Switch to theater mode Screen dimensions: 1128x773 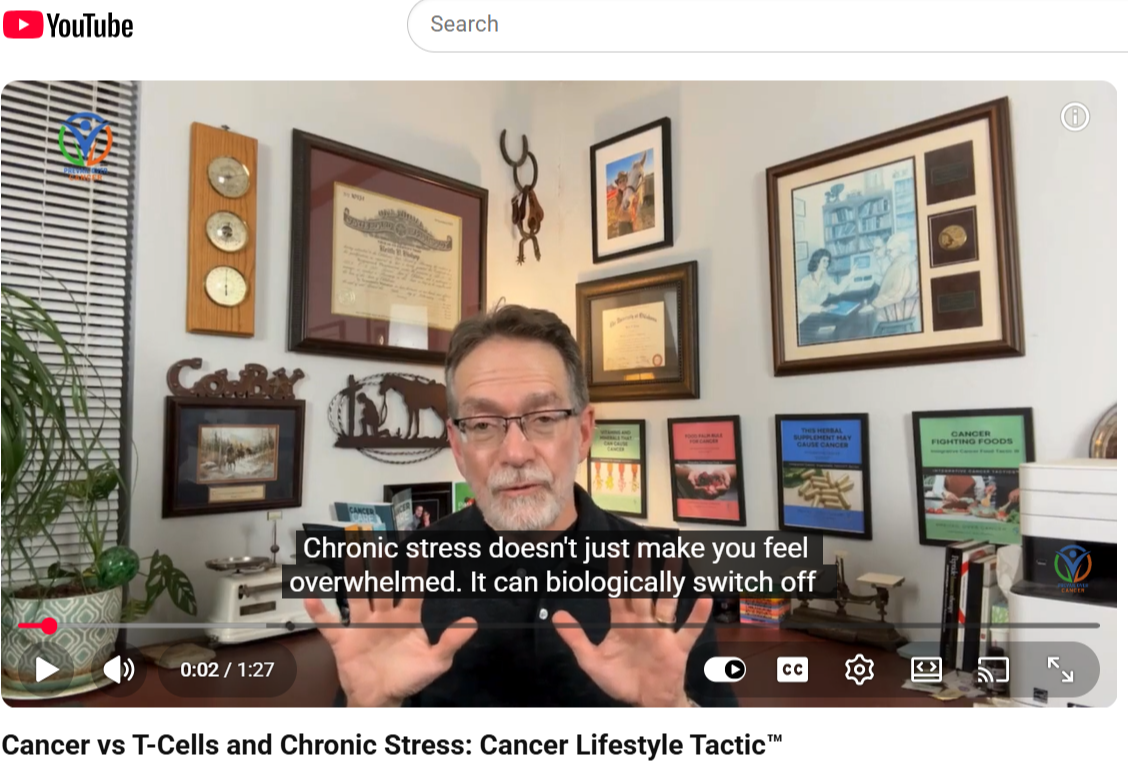coord(926,669)
